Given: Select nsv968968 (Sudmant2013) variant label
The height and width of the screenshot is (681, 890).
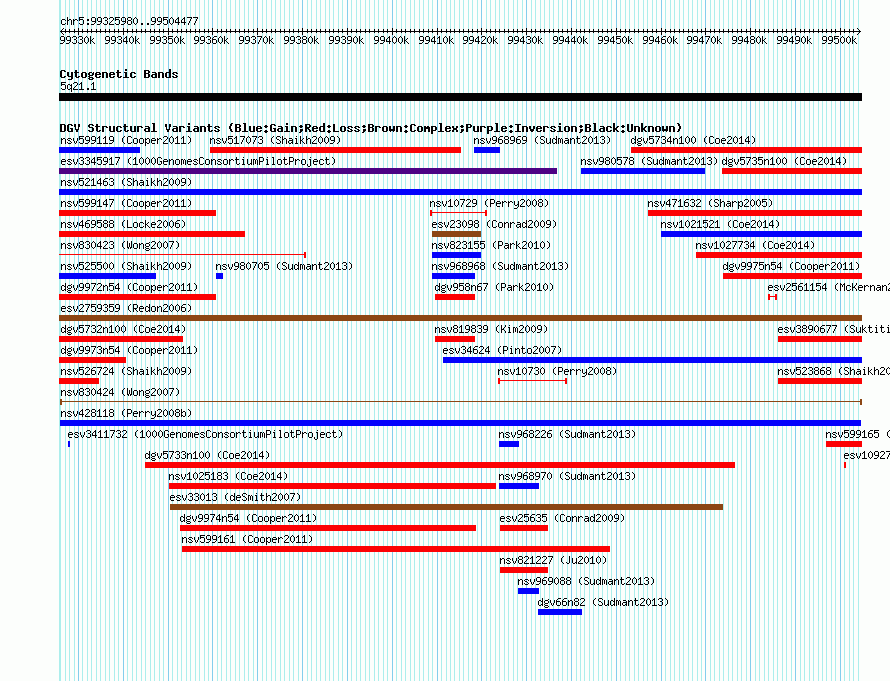Looking at the screenshot, I should (500, 266).
